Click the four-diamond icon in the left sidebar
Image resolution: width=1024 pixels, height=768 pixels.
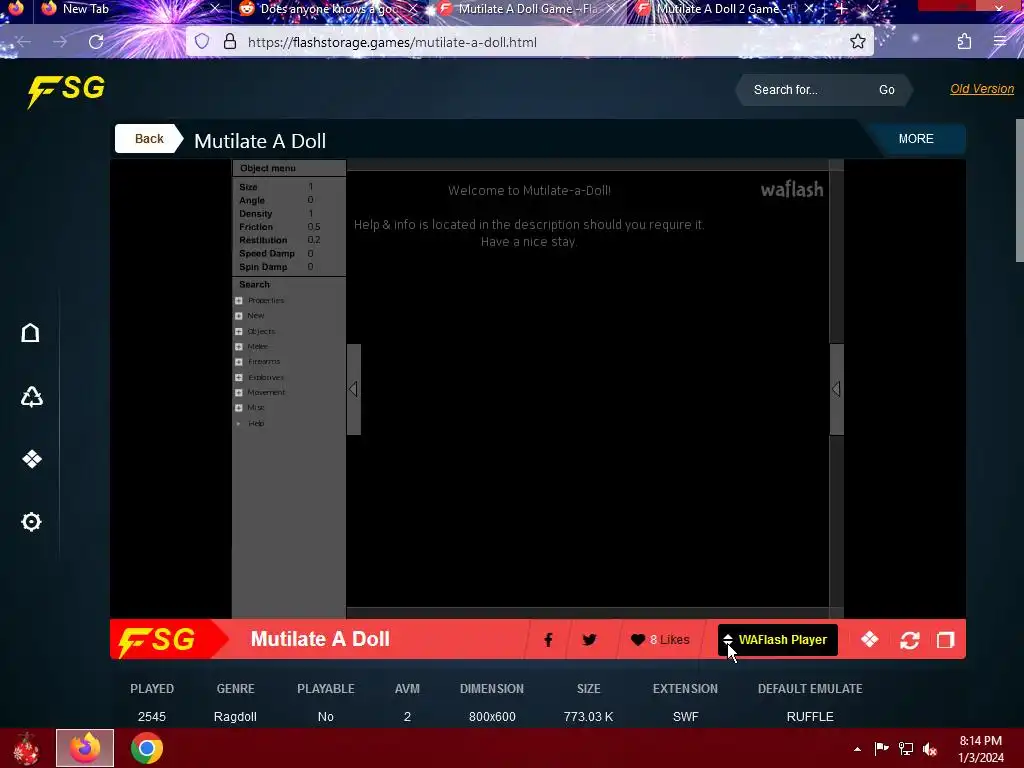coord(31,459)
